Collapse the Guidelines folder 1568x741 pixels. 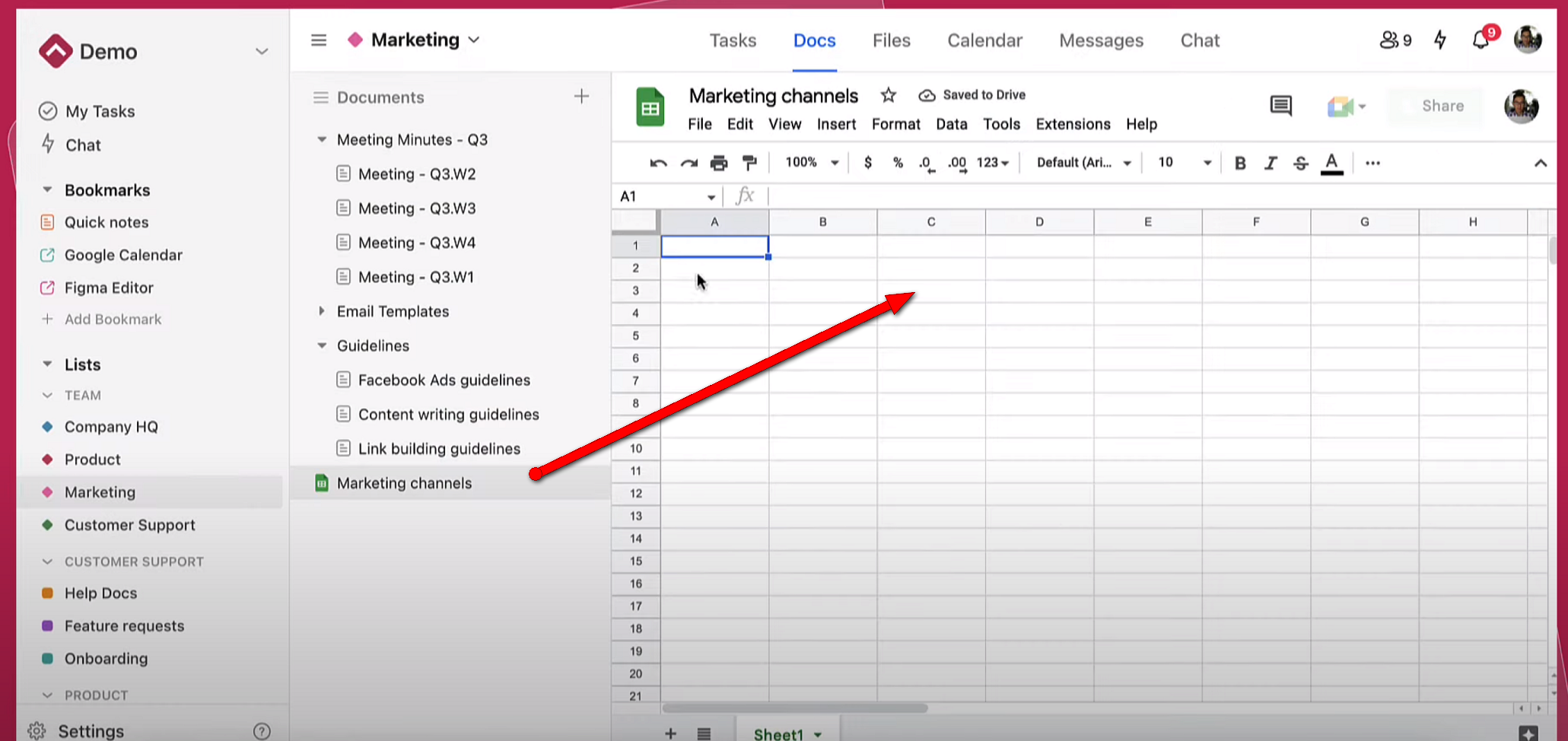tap(322, 345)
